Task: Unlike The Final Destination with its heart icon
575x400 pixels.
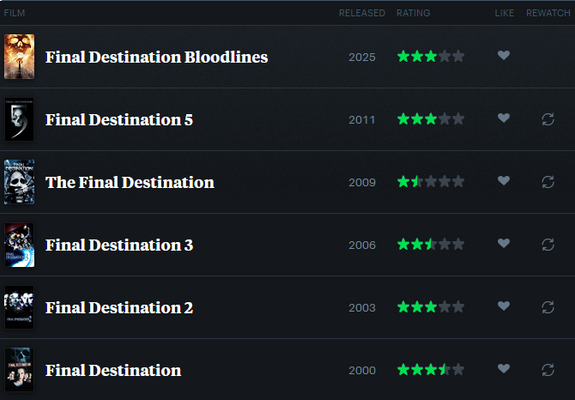Action: click(503, 181)
